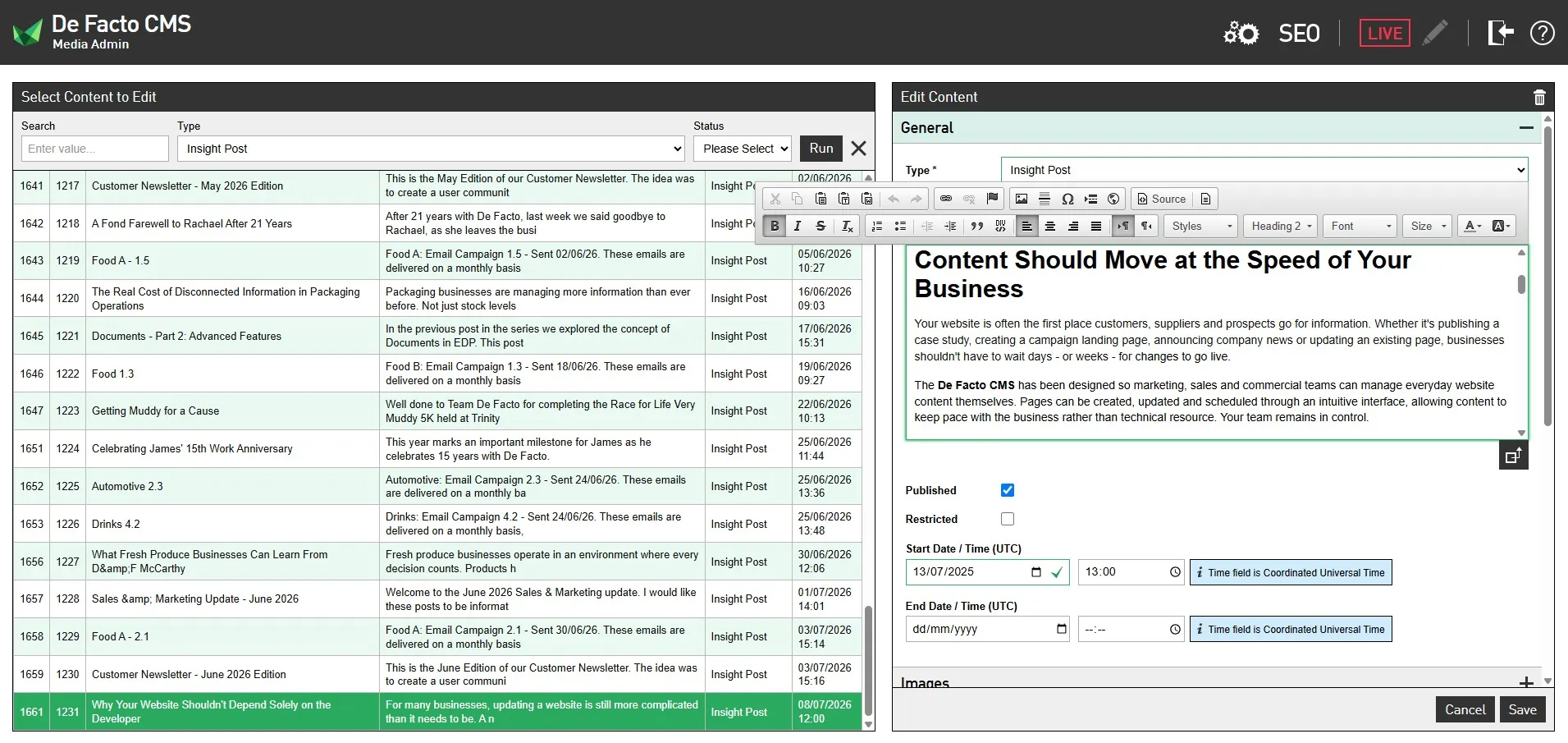The width and height of the screenshot is (1568, 743).
Task: Insert a horizontal line
Action: [1045, 199]
